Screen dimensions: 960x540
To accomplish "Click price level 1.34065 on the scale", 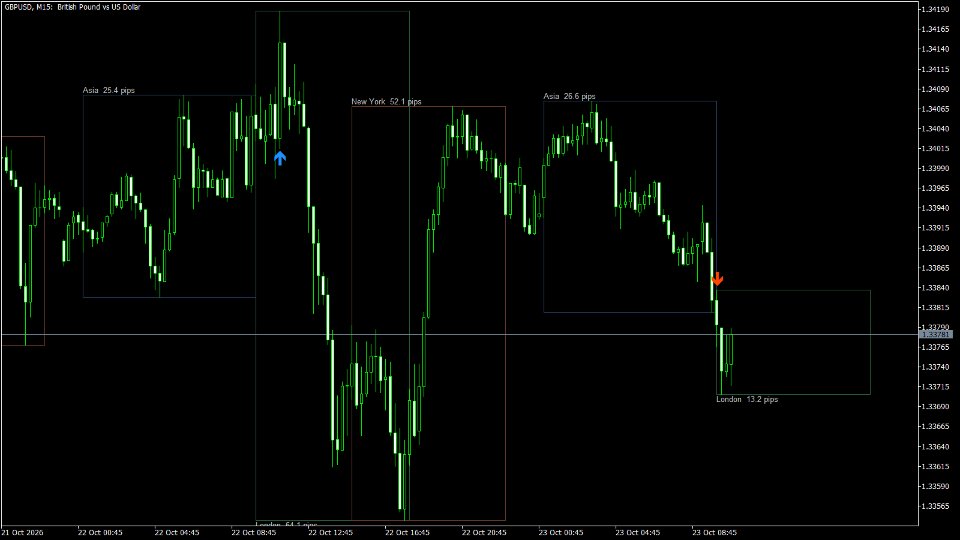I will point(937,109).
